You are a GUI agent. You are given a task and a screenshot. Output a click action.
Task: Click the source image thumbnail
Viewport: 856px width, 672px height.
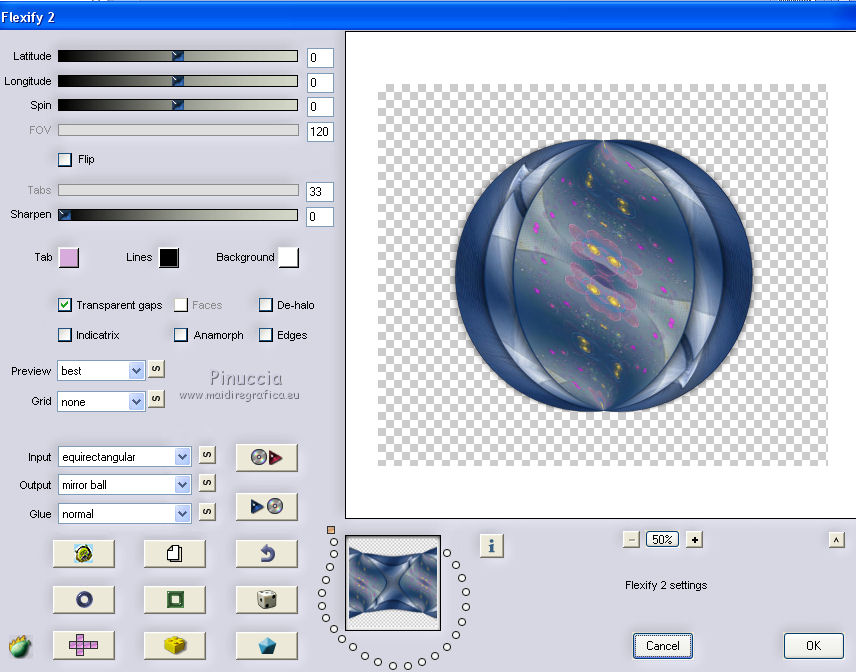click(393, 583)
